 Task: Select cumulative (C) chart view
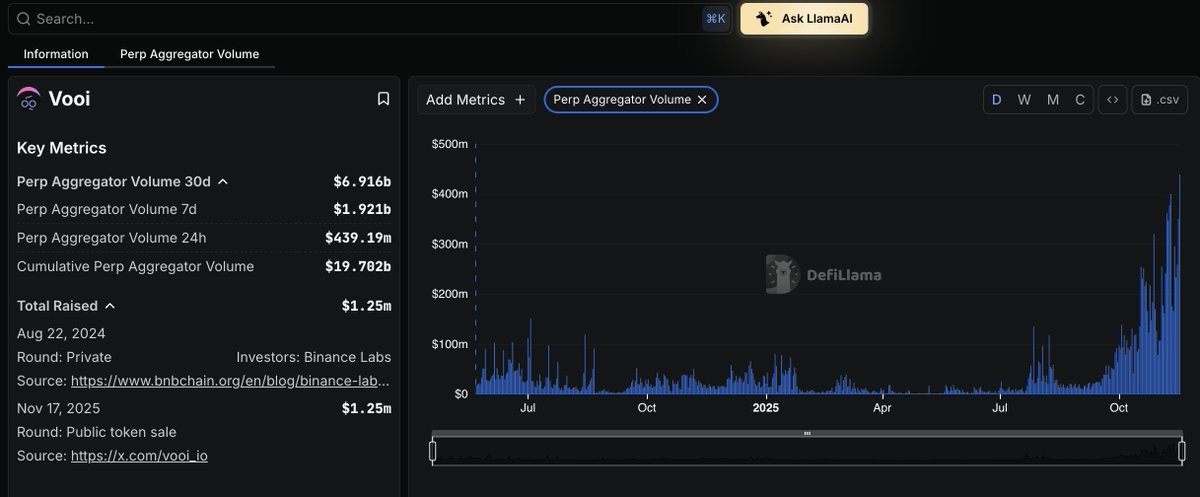click(1080, 100)
